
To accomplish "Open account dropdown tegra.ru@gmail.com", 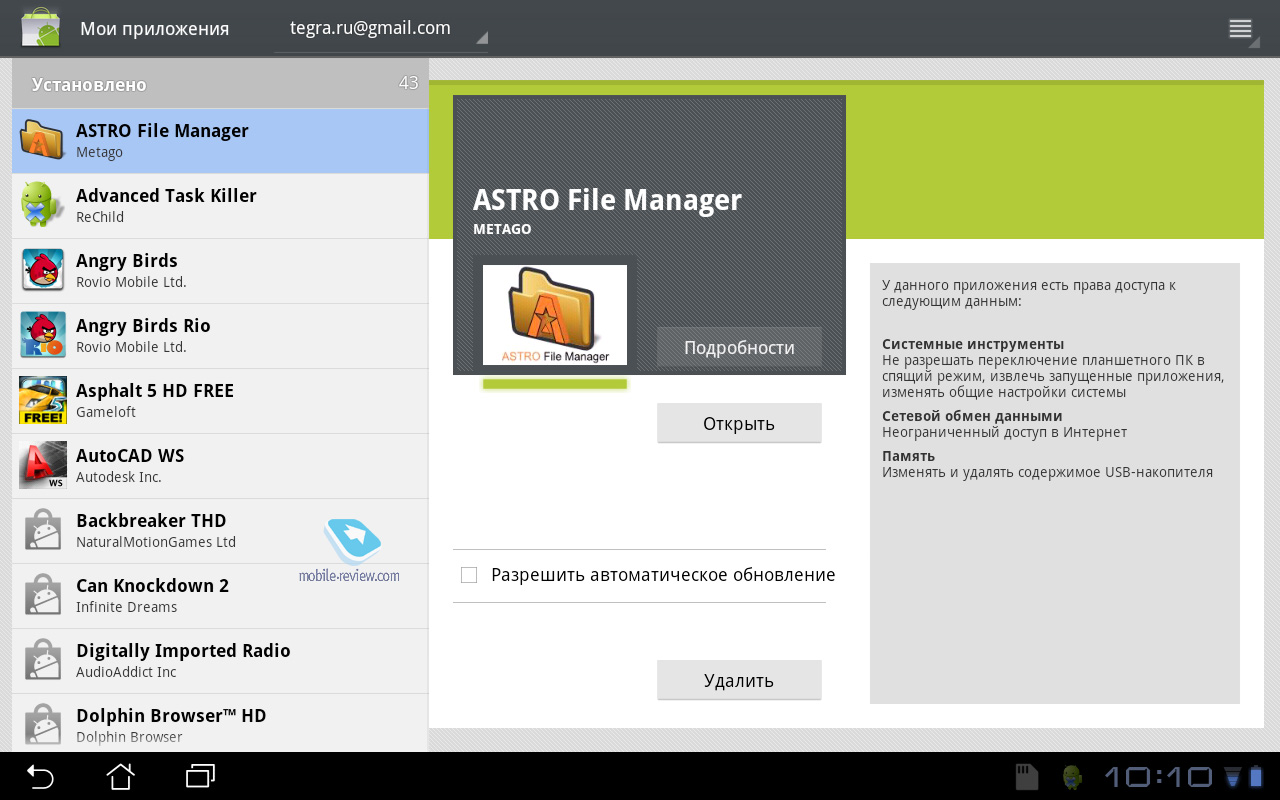I will click(381, 29).
